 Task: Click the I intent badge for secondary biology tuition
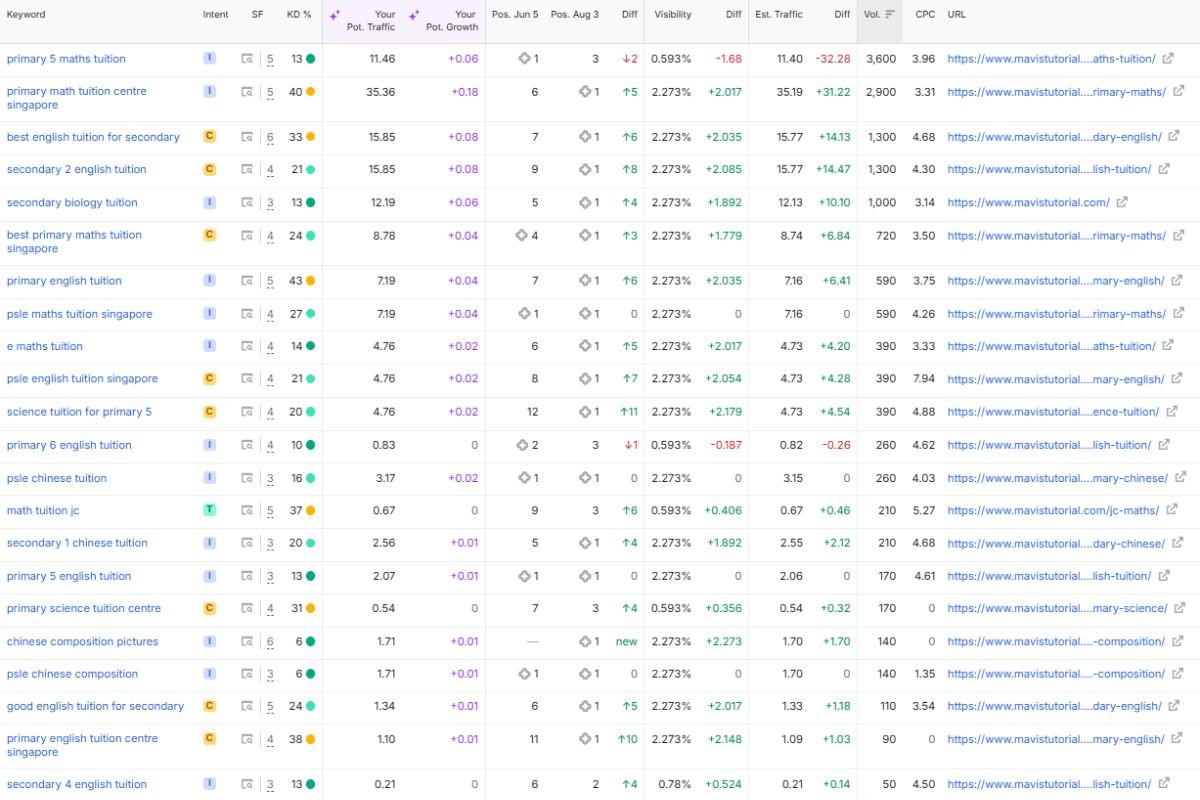[209, 202]
